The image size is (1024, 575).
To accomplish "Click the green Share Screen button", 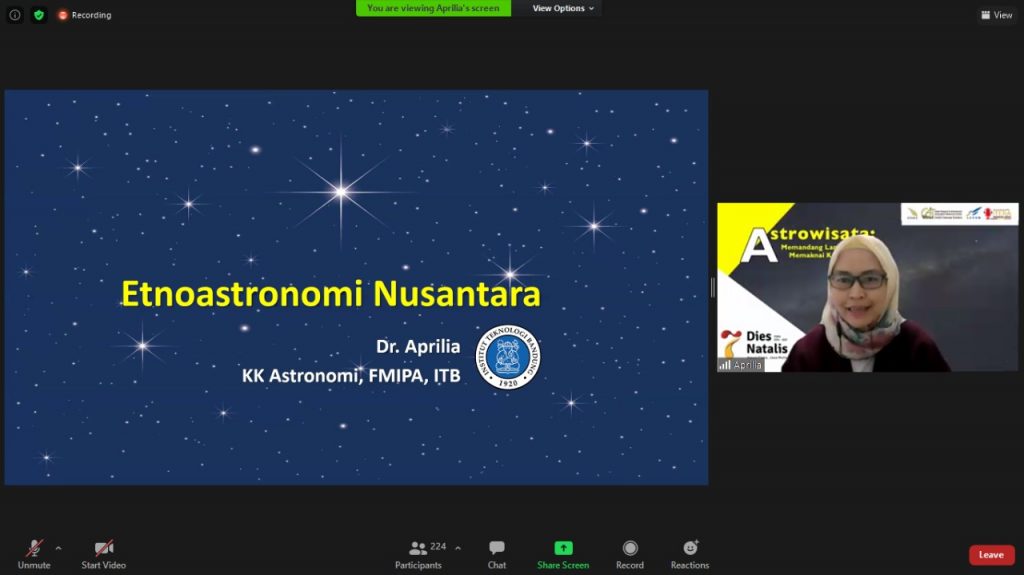I will tap(563, 554).
